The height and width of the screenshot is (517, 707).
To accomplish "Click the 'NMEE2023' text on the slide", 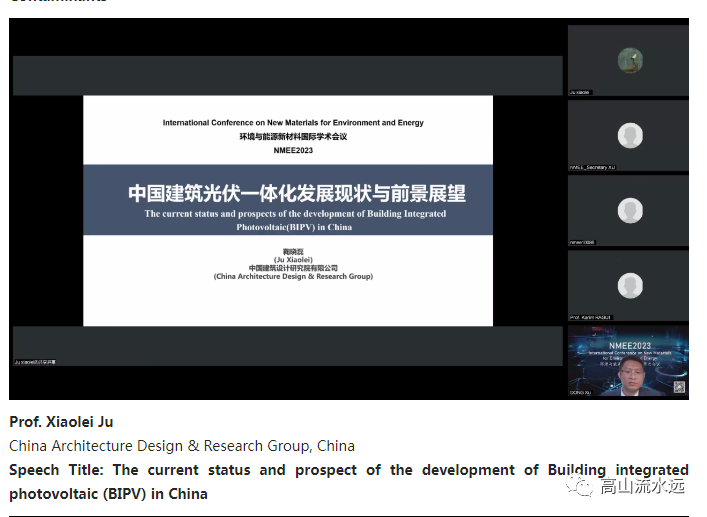I will click(293, 151).
